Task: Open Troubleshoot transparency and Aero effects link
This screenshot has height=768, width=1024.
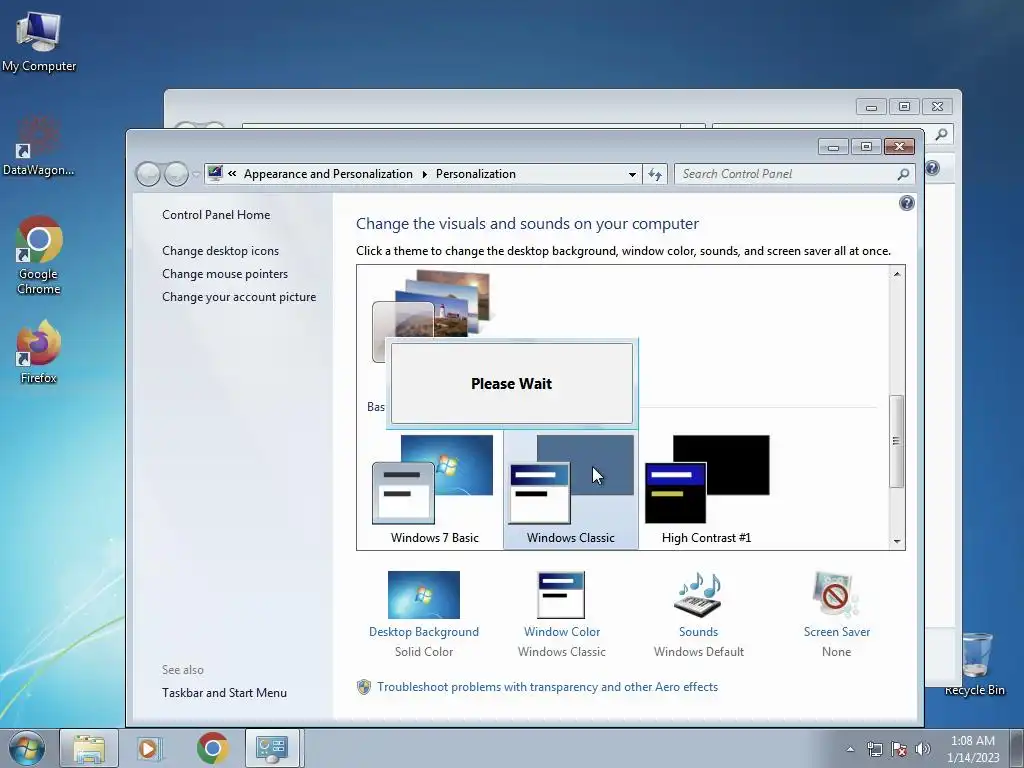Action: coord(547,687)
